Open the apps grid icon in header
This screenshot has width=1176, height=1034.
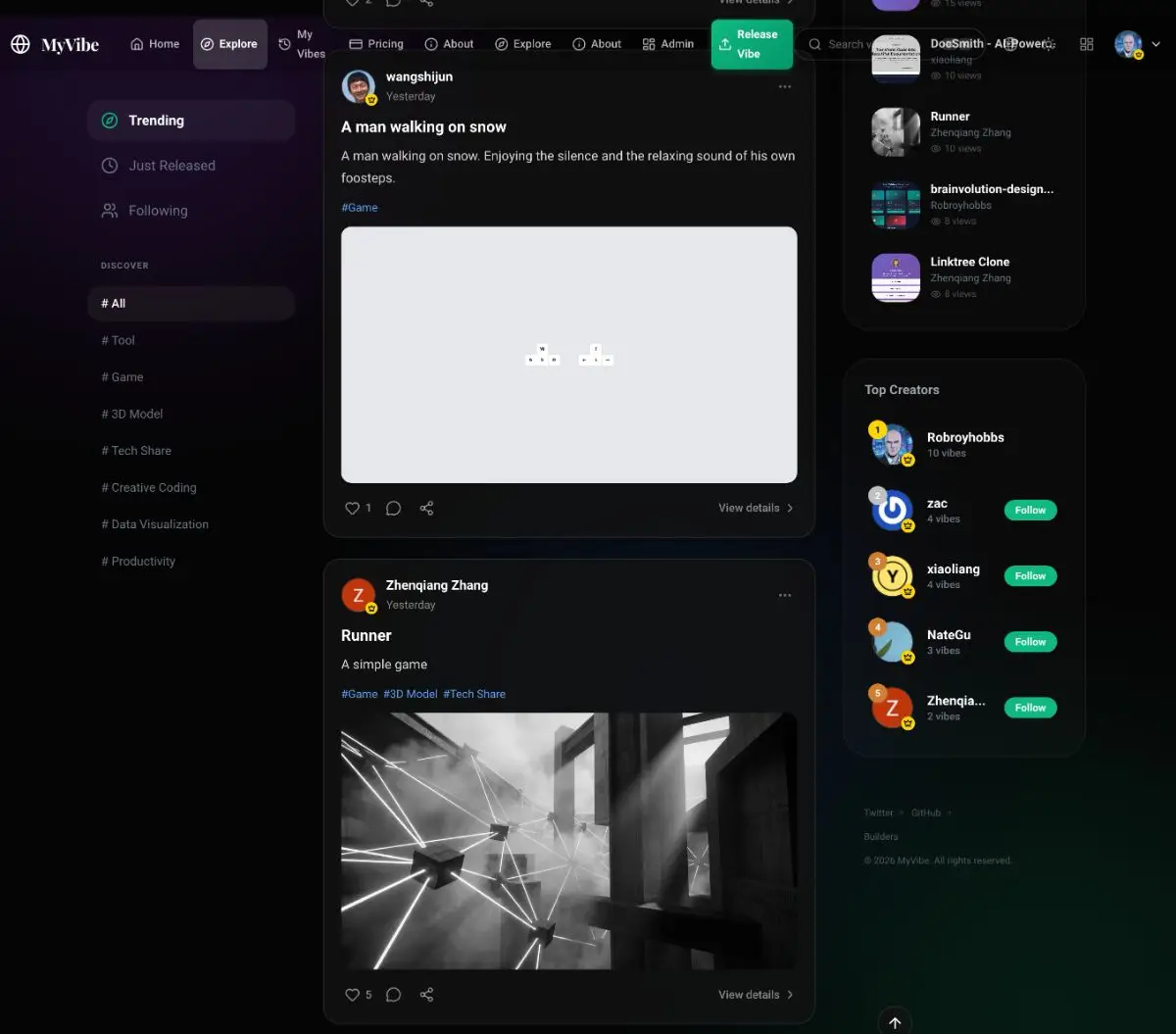coord(1086,44)
